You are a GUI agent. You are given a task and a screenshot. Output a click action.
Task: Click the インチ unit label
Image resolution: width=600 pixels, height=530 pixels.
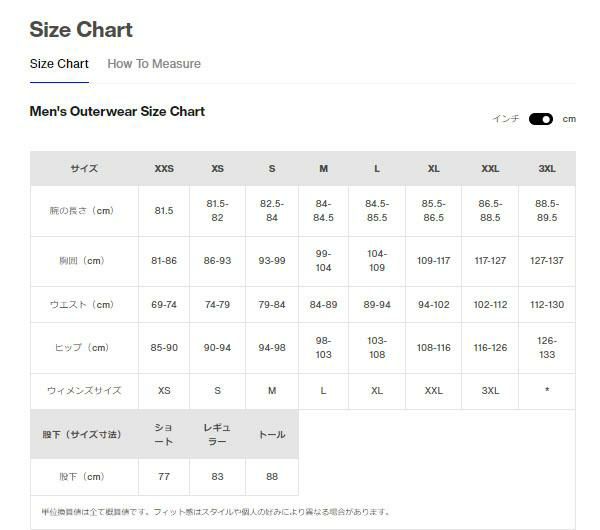pos(506,119)
